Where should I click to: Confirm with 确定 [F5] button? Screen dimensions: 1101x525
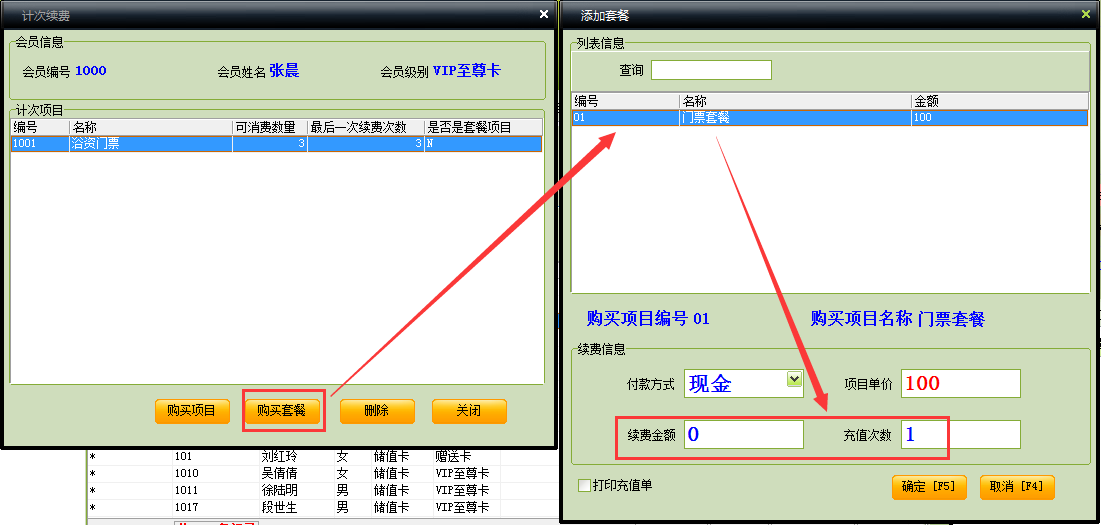[x=929, y=487]
